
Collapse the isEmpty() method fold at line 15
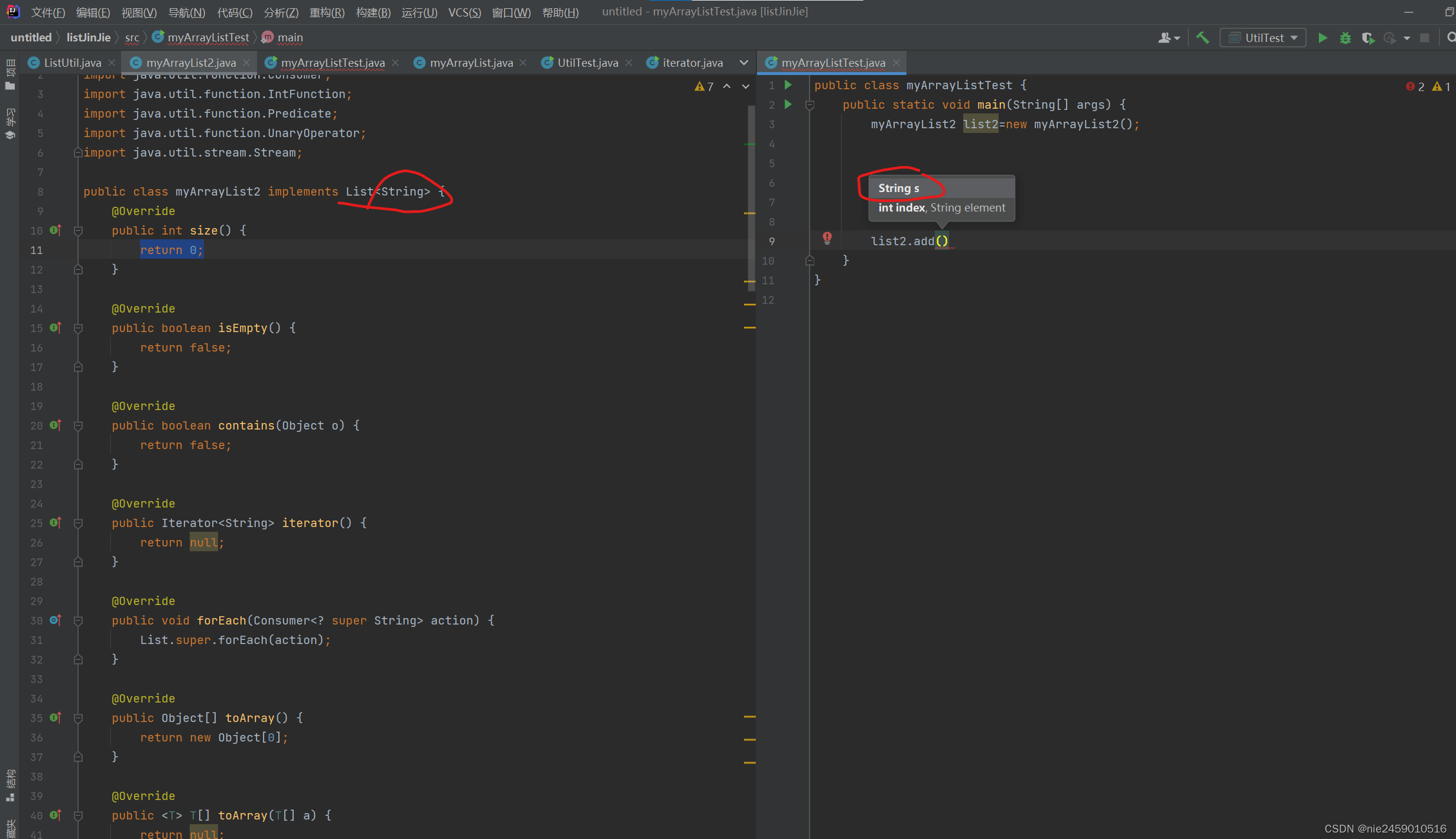77,328
